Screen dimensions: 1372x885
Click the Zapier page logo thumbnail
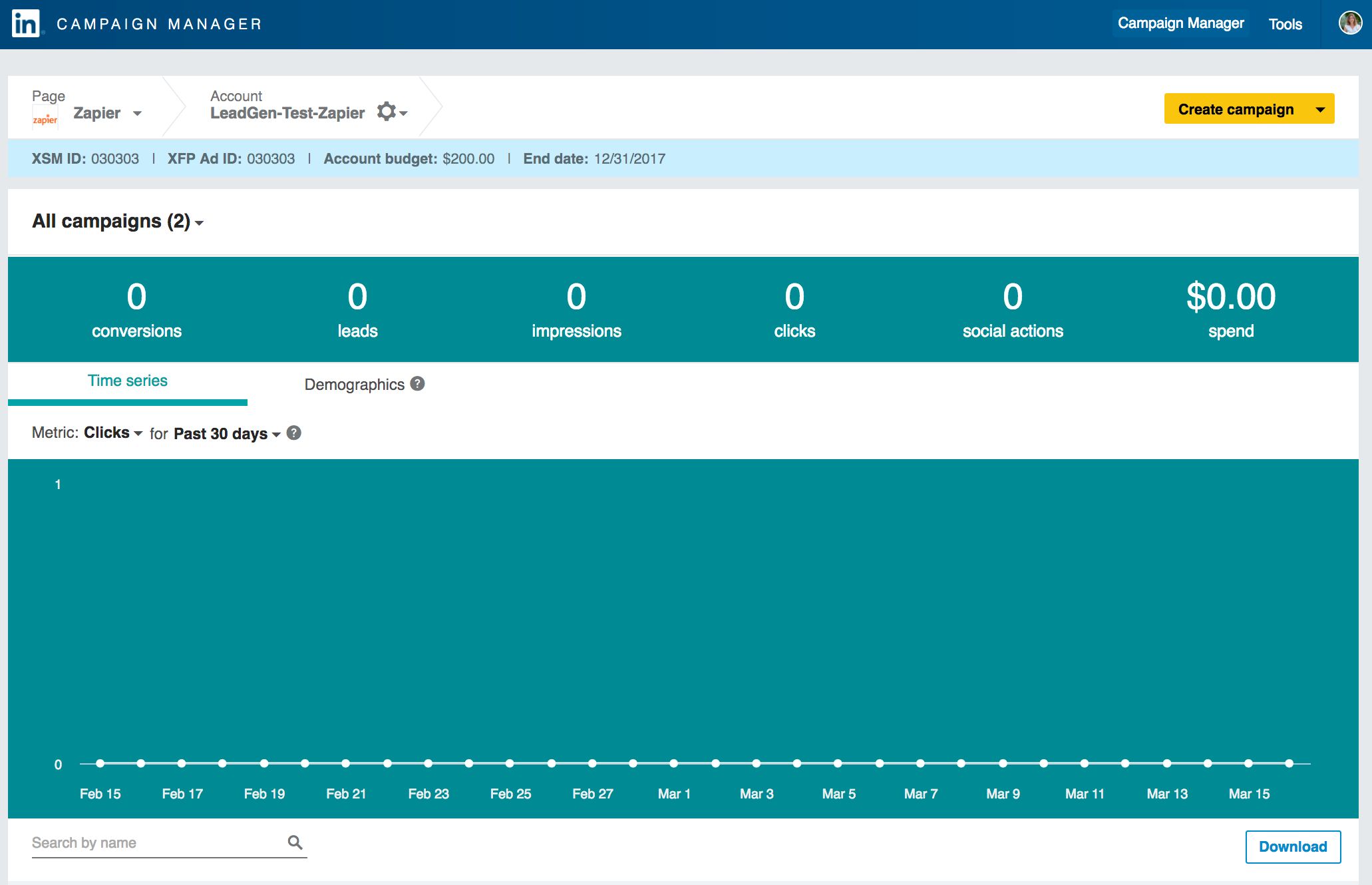click(x=45, y=118)
